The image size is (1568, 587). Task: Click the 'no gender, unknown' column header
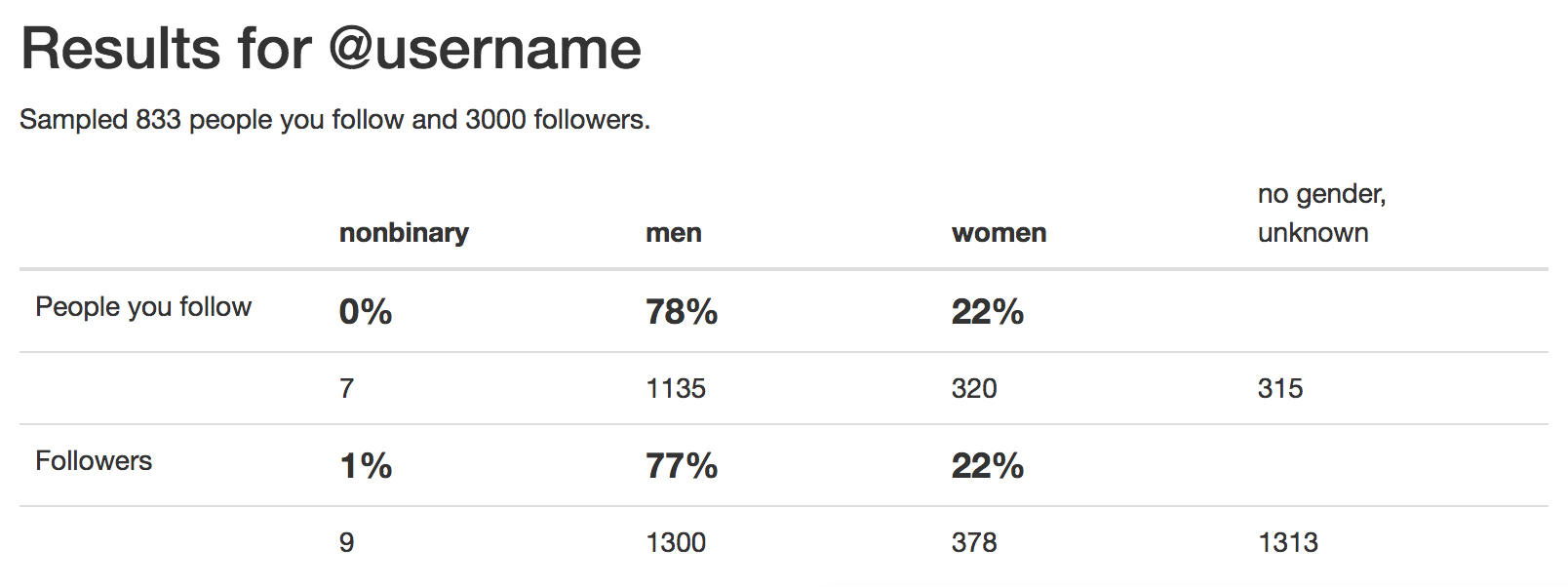(x=1321, y=214)
